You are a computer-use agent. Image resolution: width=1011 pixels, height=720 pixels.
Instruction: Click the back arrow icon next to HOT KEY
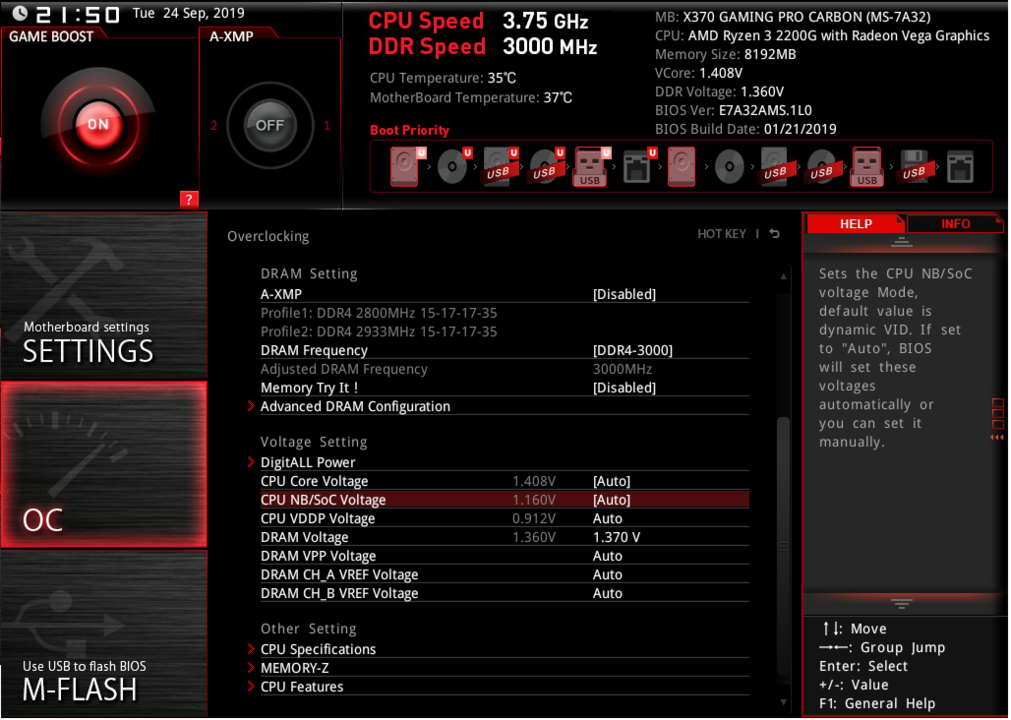774,234
